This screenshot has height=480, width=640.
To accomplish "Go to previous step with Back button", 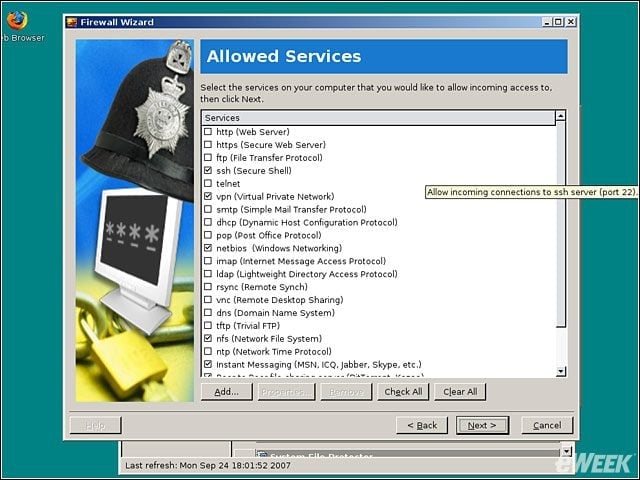I will (x=422, y=425).
